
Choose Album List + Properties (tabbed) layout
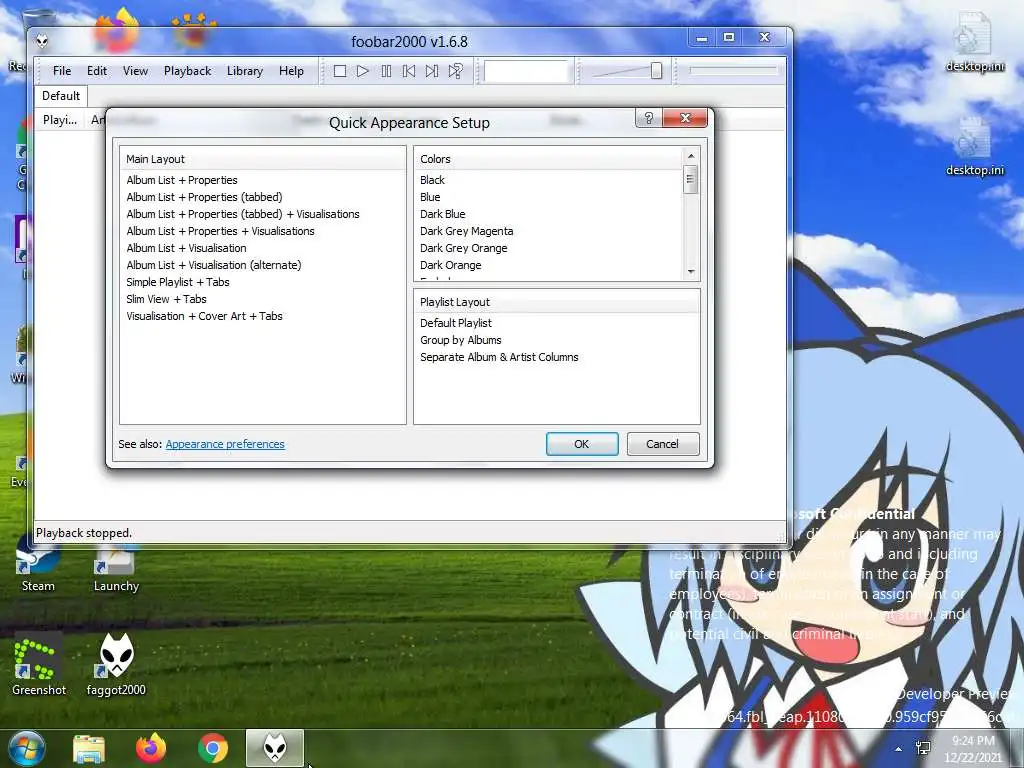(204, 197)
